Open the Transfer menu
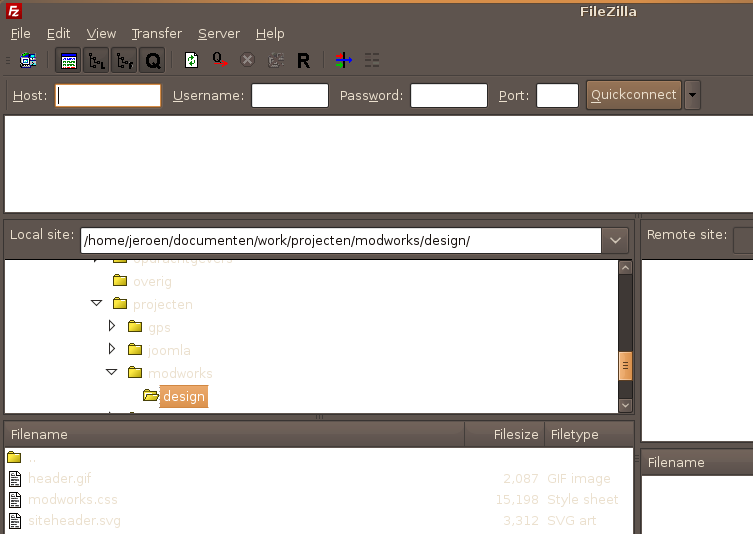Viewport: 753px width, 534px height. 157,34
